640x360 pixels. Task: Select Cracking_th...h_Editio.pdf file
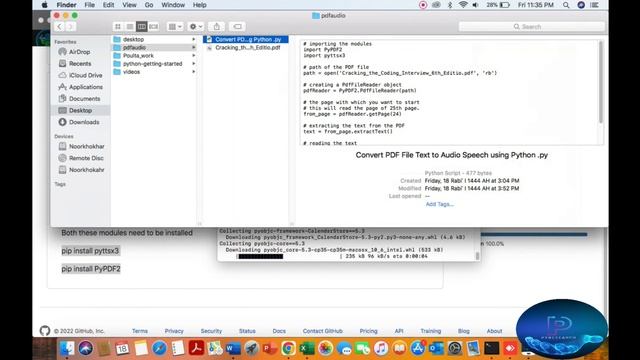[246, 48]
